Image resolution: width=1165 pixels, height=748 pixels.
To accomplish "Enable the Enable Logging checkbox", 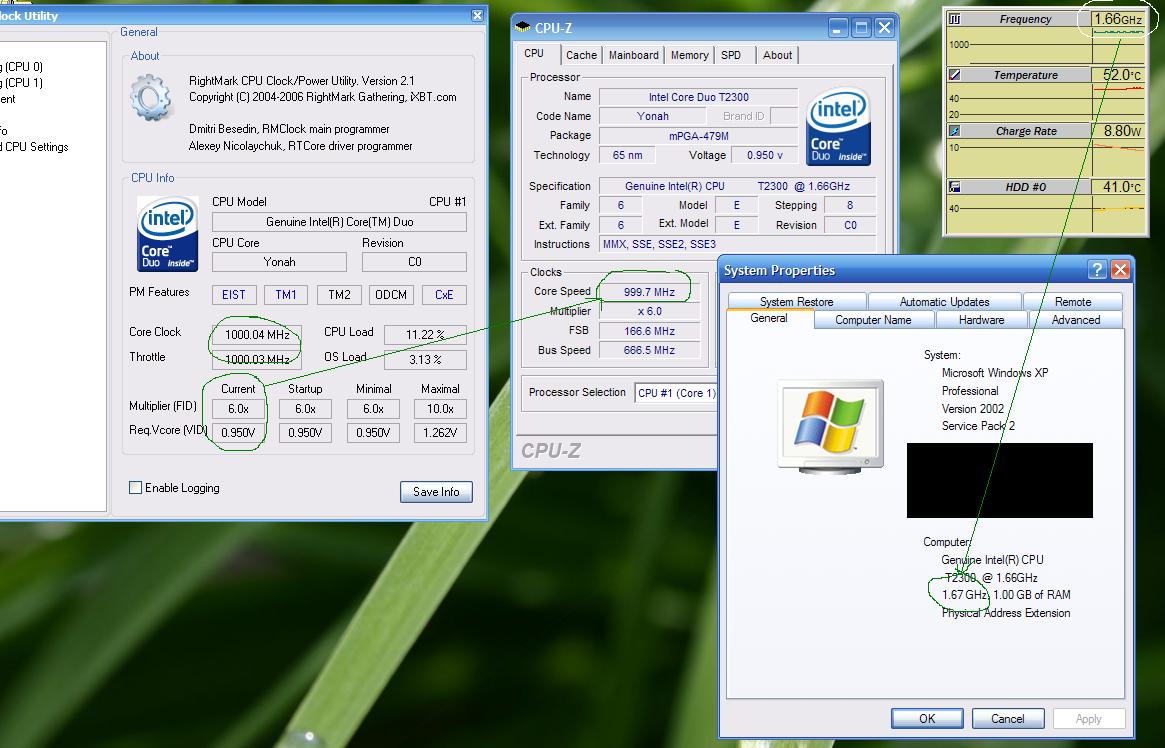I will 135,487.
